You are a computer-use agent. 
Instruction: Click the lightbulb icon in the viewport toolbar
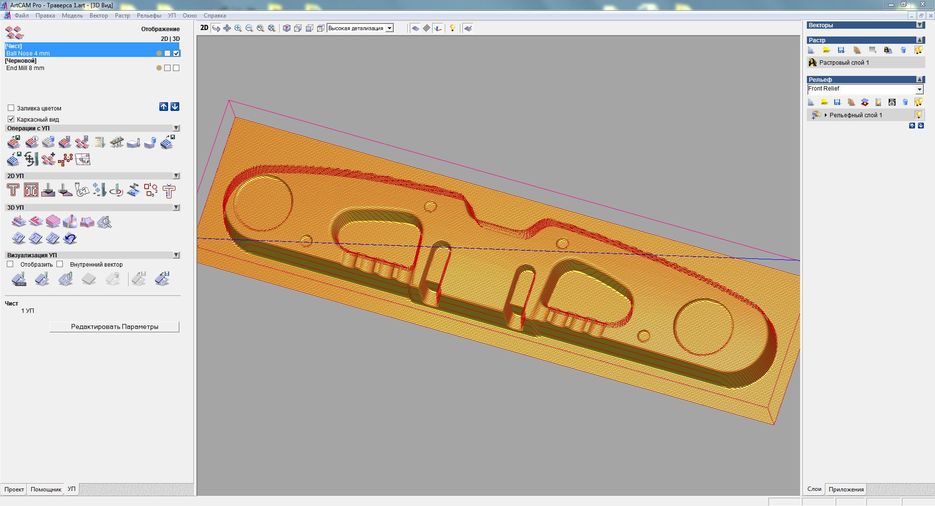coord(452,28)
